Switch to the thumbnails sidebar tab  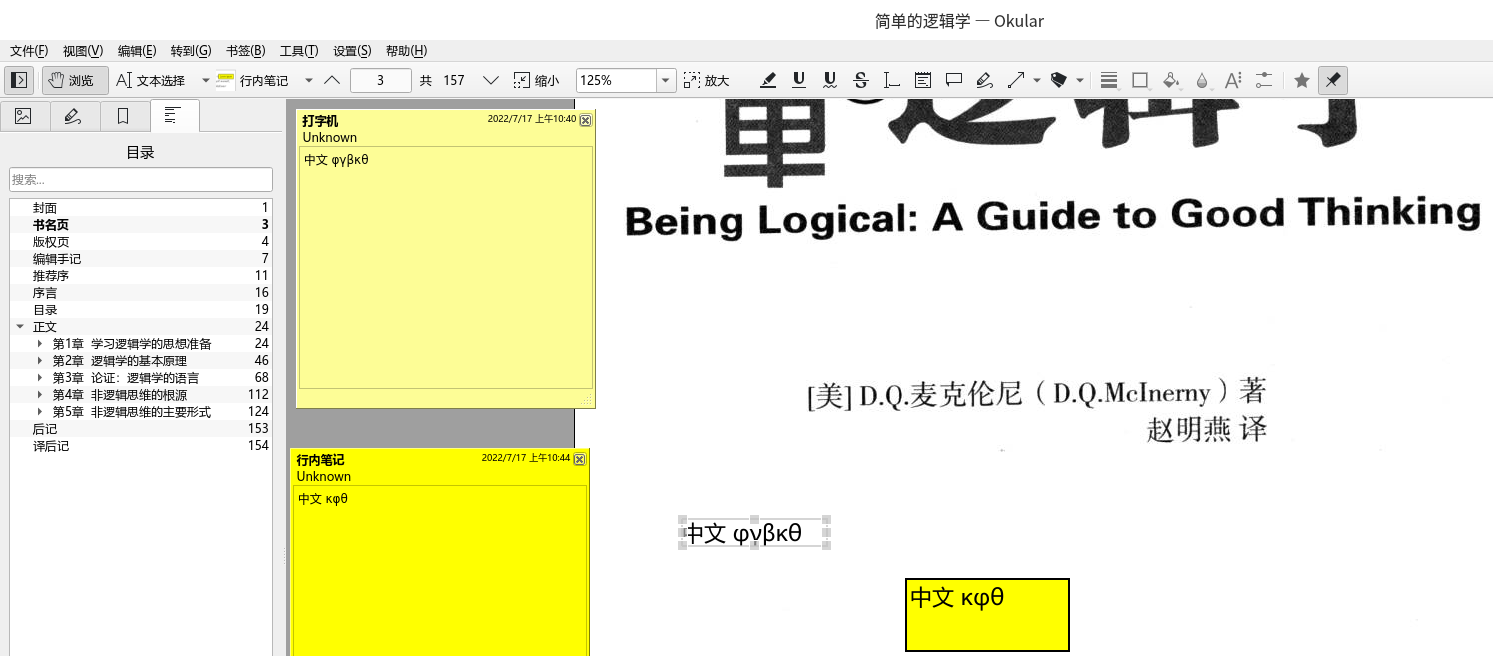tap(24, 116)
